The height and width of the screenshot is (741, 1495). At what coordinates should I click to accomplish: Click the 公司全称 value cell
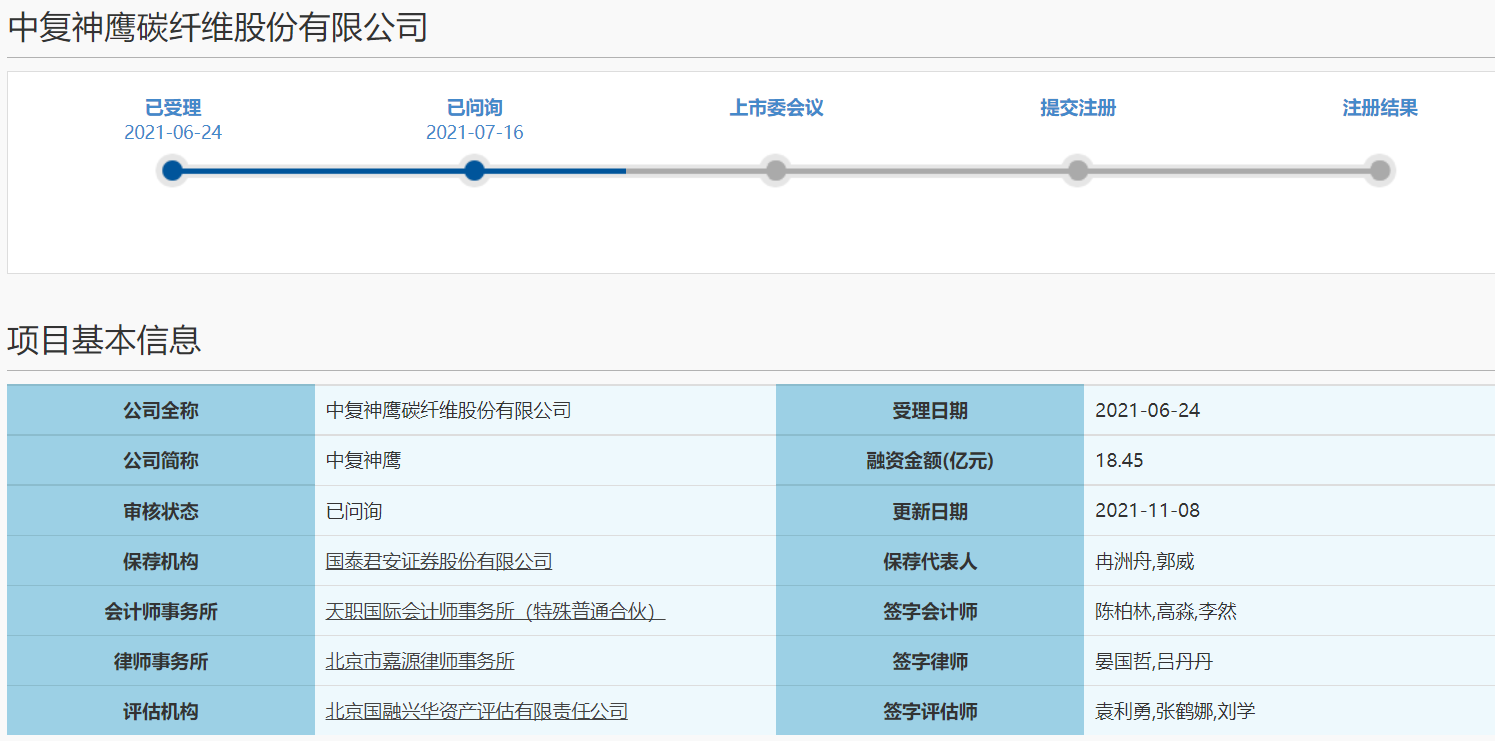545,411
